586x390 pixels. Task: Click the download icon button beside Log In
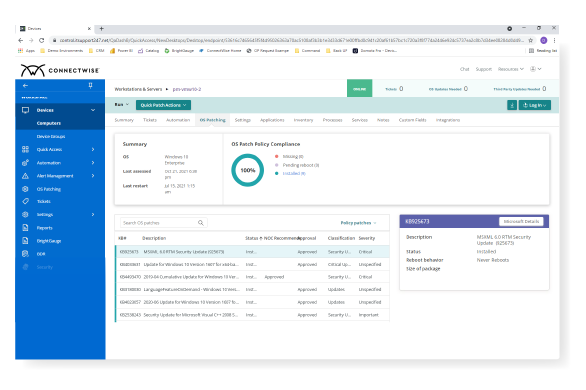[x=512, y=105]
